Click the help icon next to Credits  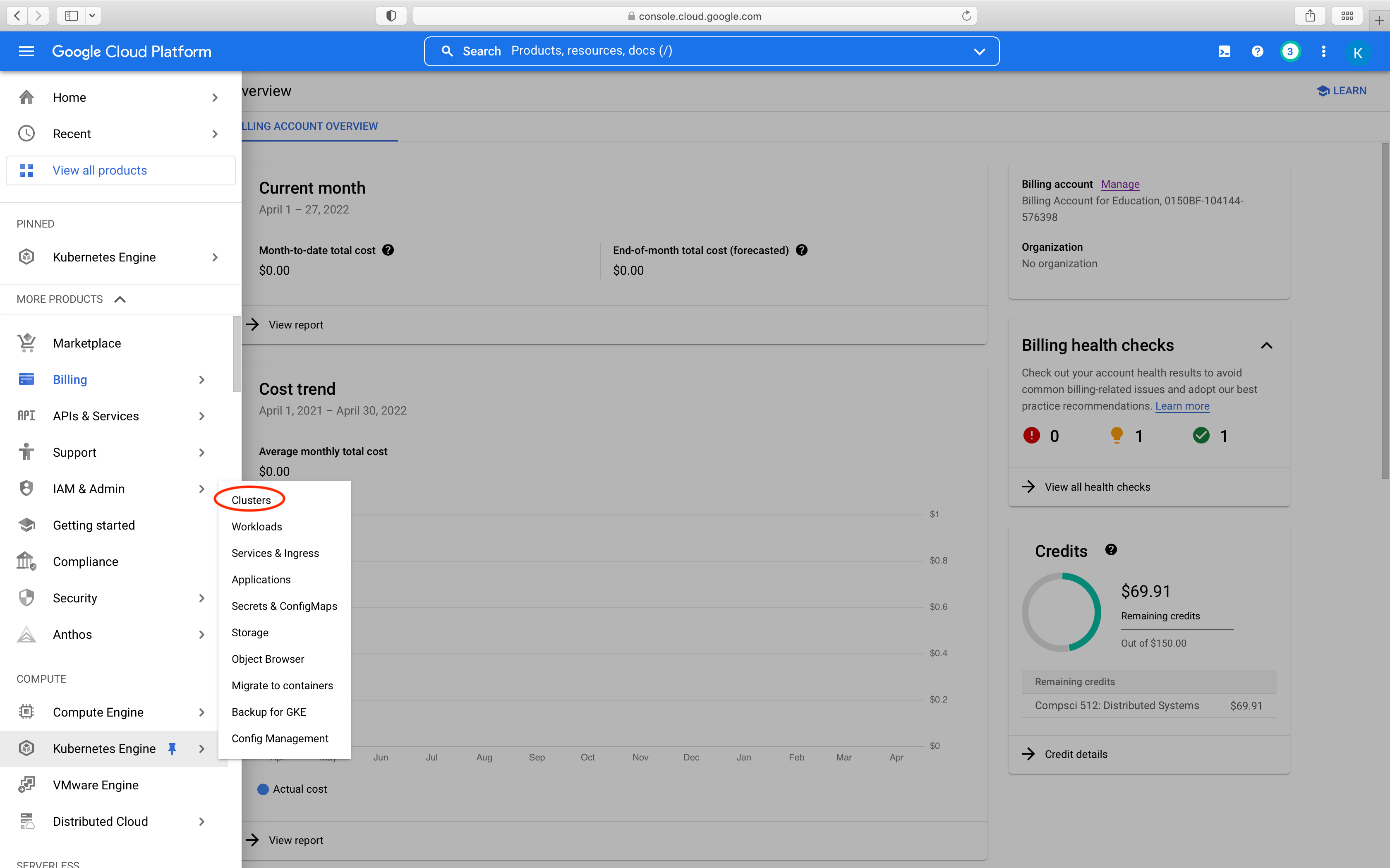tap(1111, 550)
